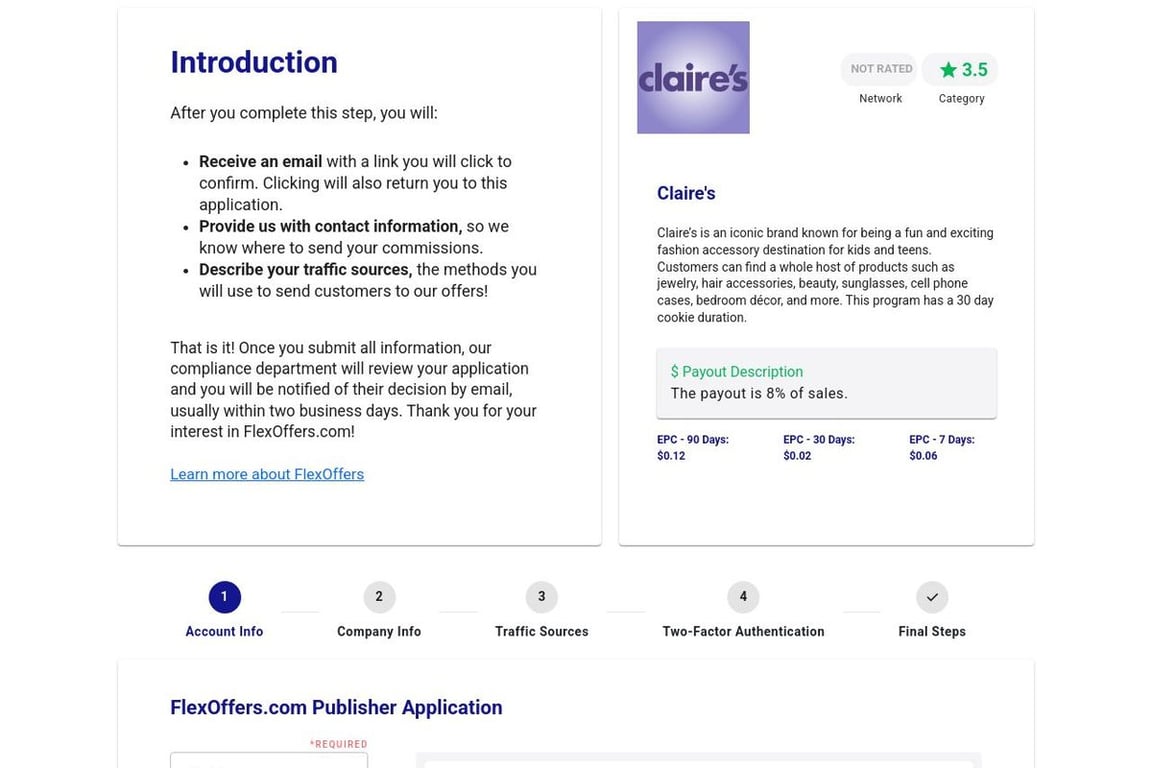
Task: Click the Claire's advertiser name heading
Action: pyautogui.click(x=686, y=193)
